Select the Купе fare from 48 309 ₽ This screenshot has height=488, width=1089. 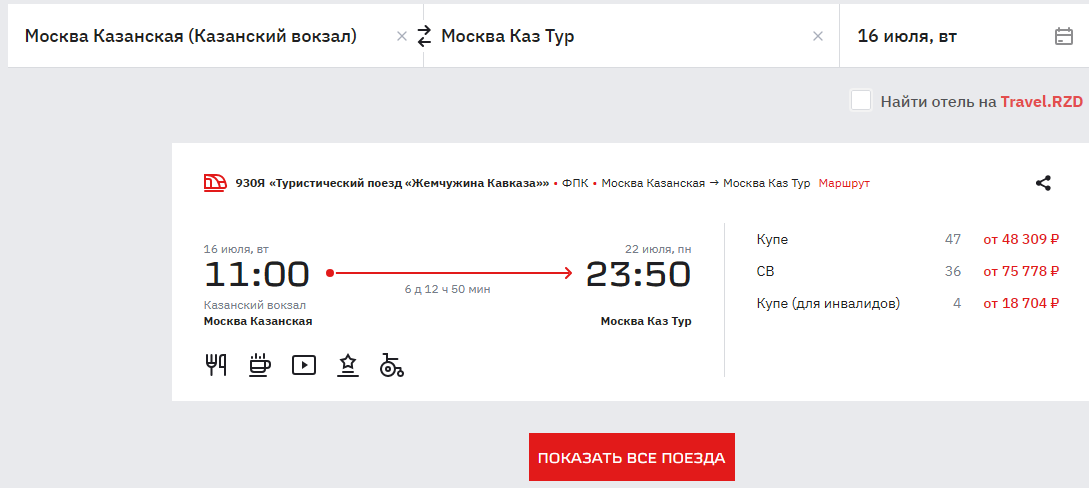(x=908, y=239)
